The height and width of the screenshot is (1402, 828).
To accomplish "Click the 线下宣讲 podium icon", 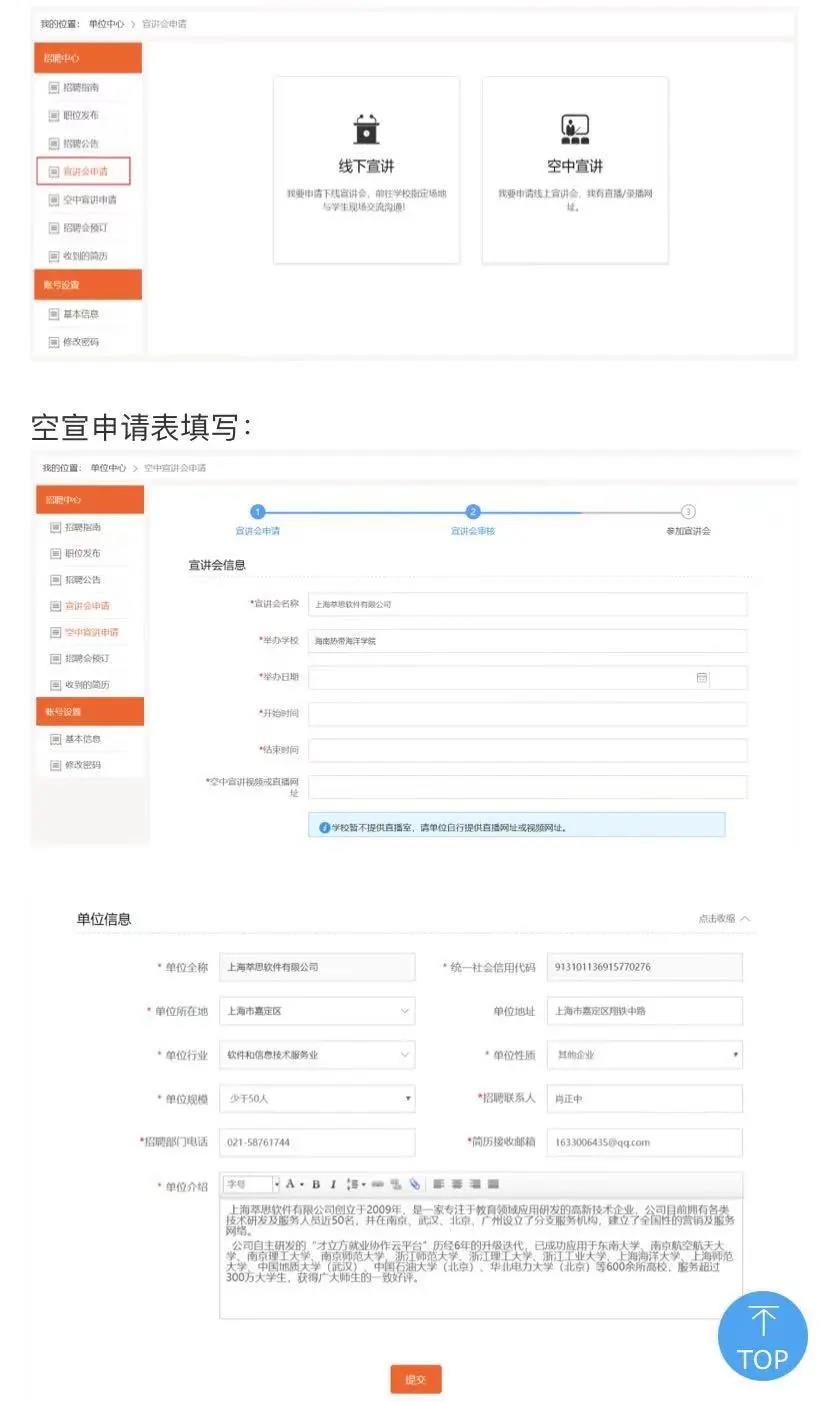I will pyautogui.click(x=366, y=129).
